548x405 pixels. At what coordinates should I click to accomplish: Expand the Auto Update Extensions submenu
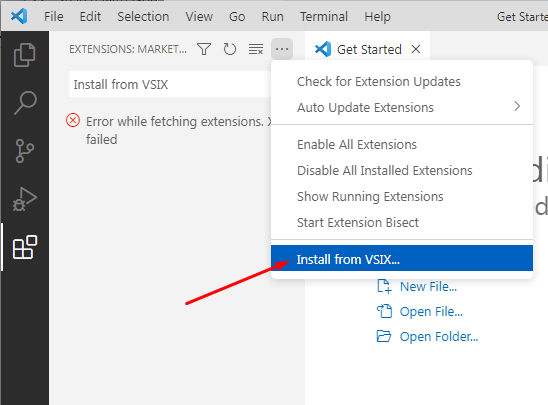[402, 107]
